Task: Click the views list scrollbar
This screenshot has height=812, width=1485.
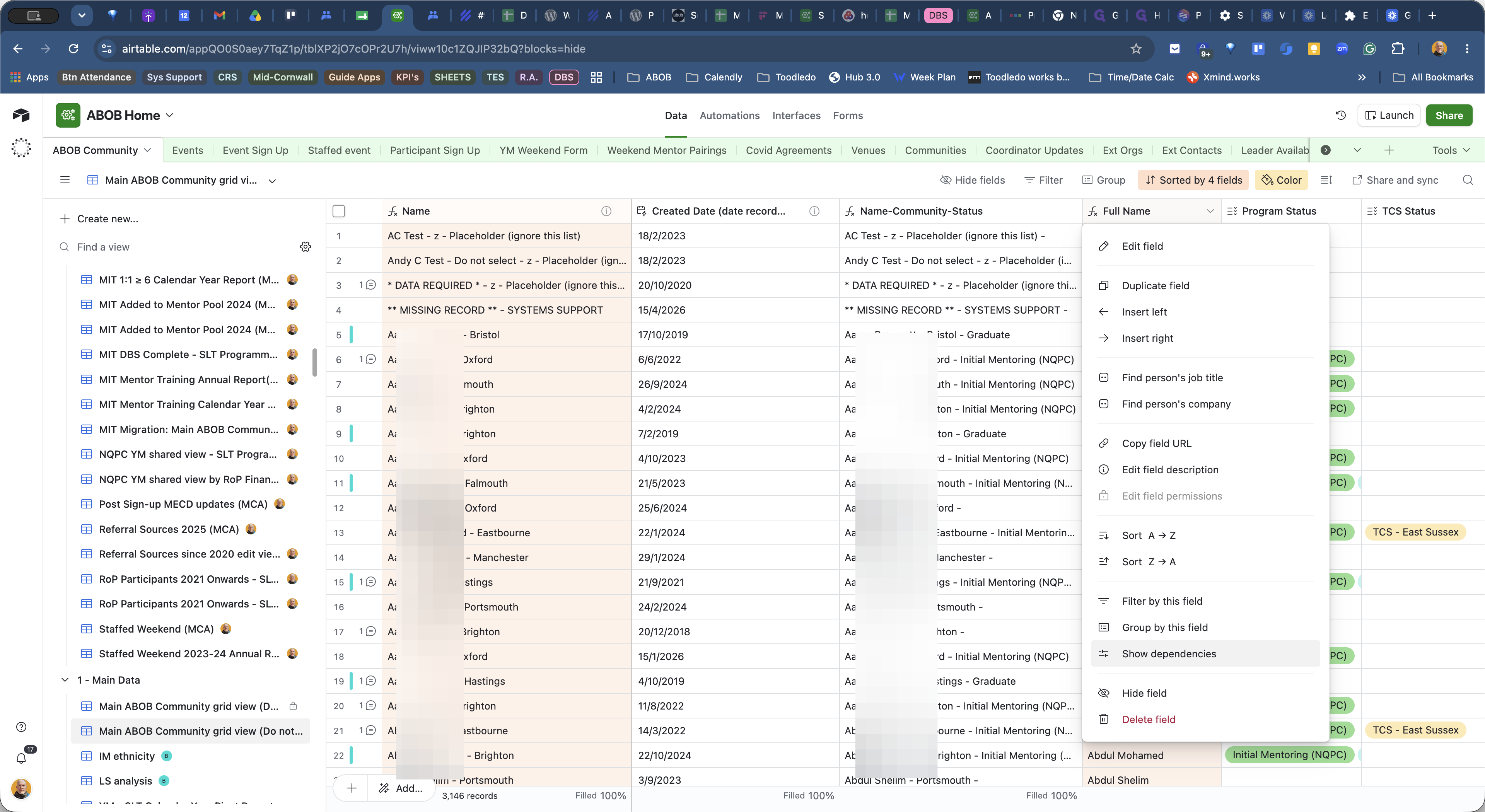Action: [315, 362]
